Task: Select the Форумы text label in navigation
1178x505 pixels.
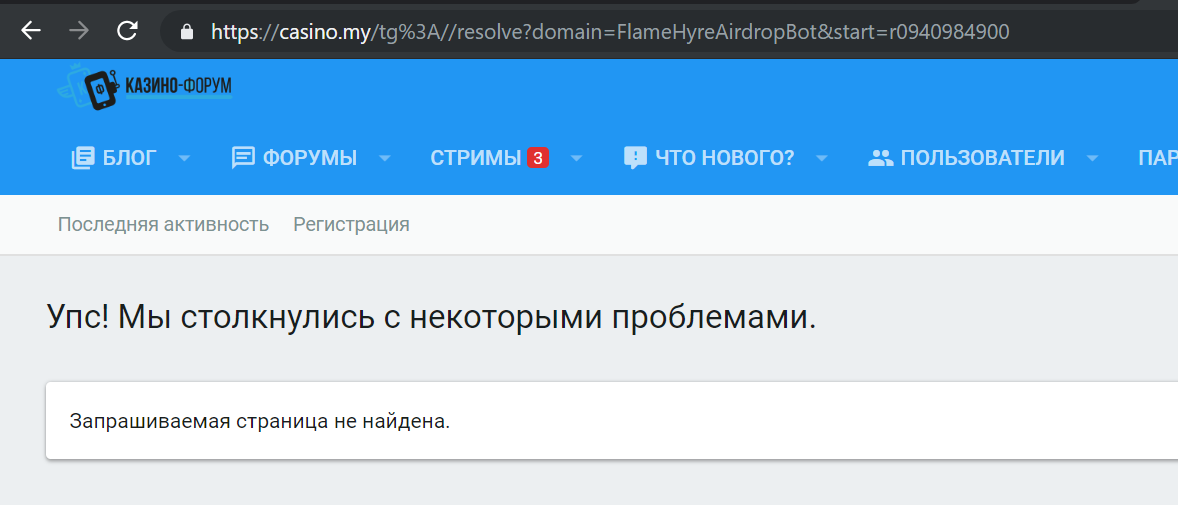Action: [x=310, y=158]
